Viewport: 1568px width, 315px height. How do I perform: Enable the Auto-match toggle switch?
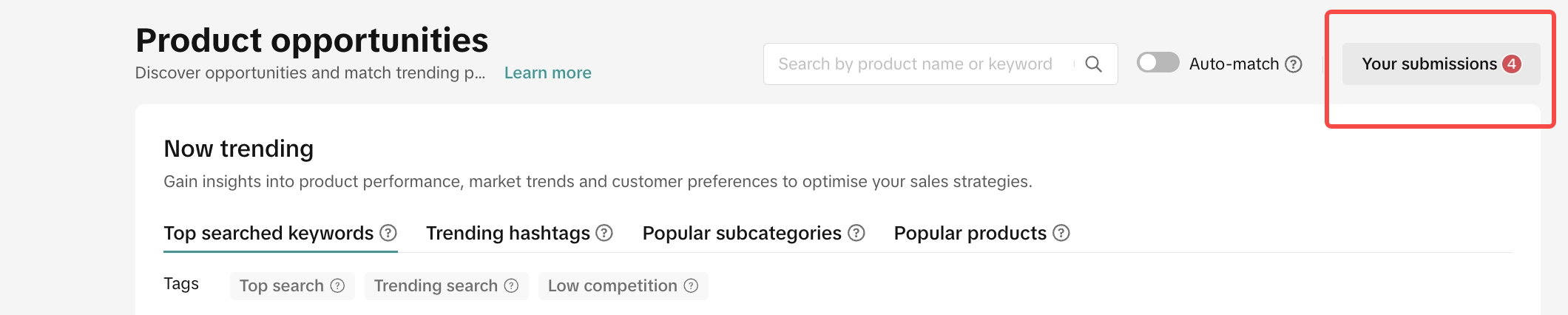[x=1158, y=63]
